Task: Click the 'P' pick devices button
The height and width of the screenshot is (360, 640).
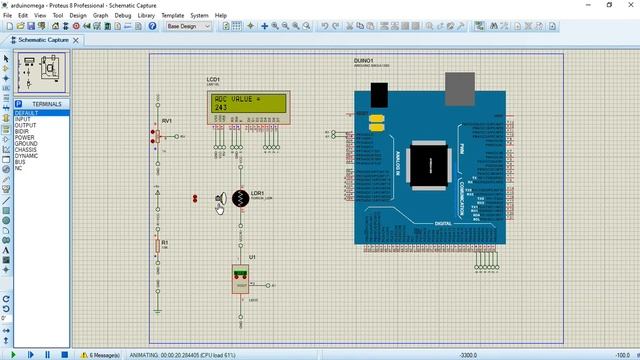Action: (x=18, y=104)
